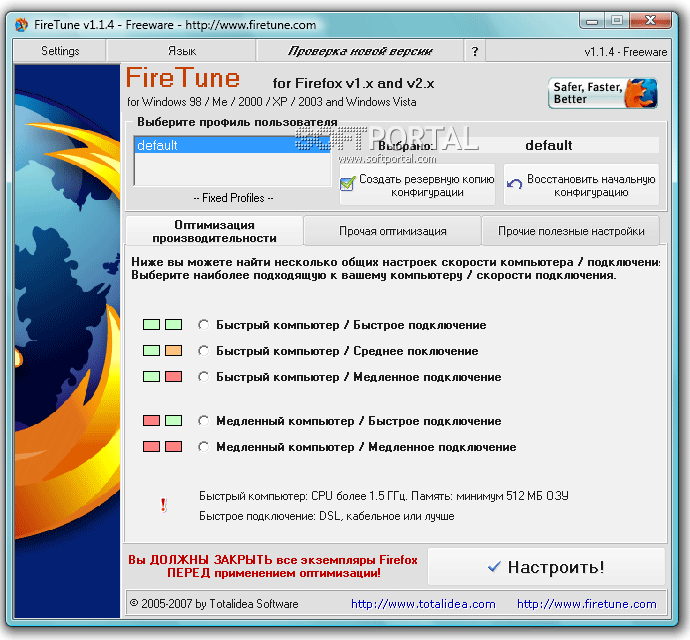This screenshot has height=640, width=690.
Task: Click the large Firefox logo side image
Action: (x=67, y=341)
